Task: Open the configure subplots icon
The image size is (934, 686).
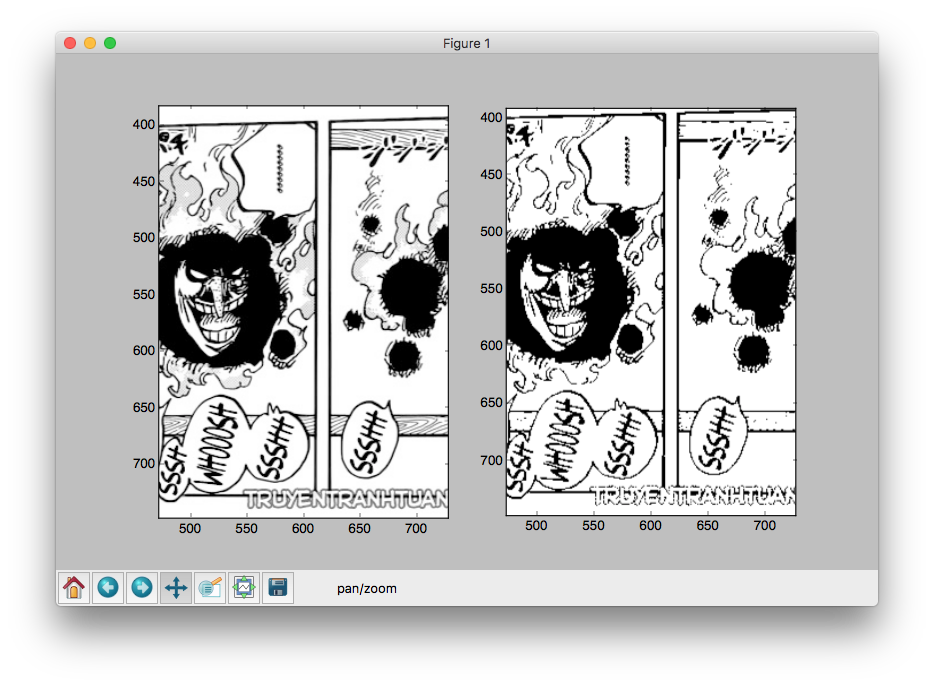Action: [244, 588]
